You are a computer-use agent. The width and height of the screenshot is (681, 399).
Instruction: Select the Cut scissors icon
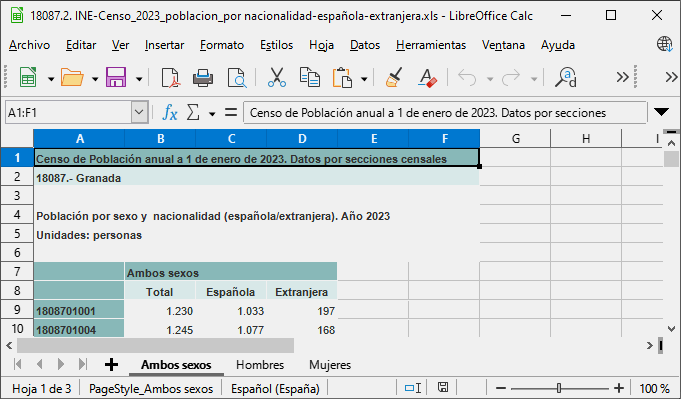(277, 78)
